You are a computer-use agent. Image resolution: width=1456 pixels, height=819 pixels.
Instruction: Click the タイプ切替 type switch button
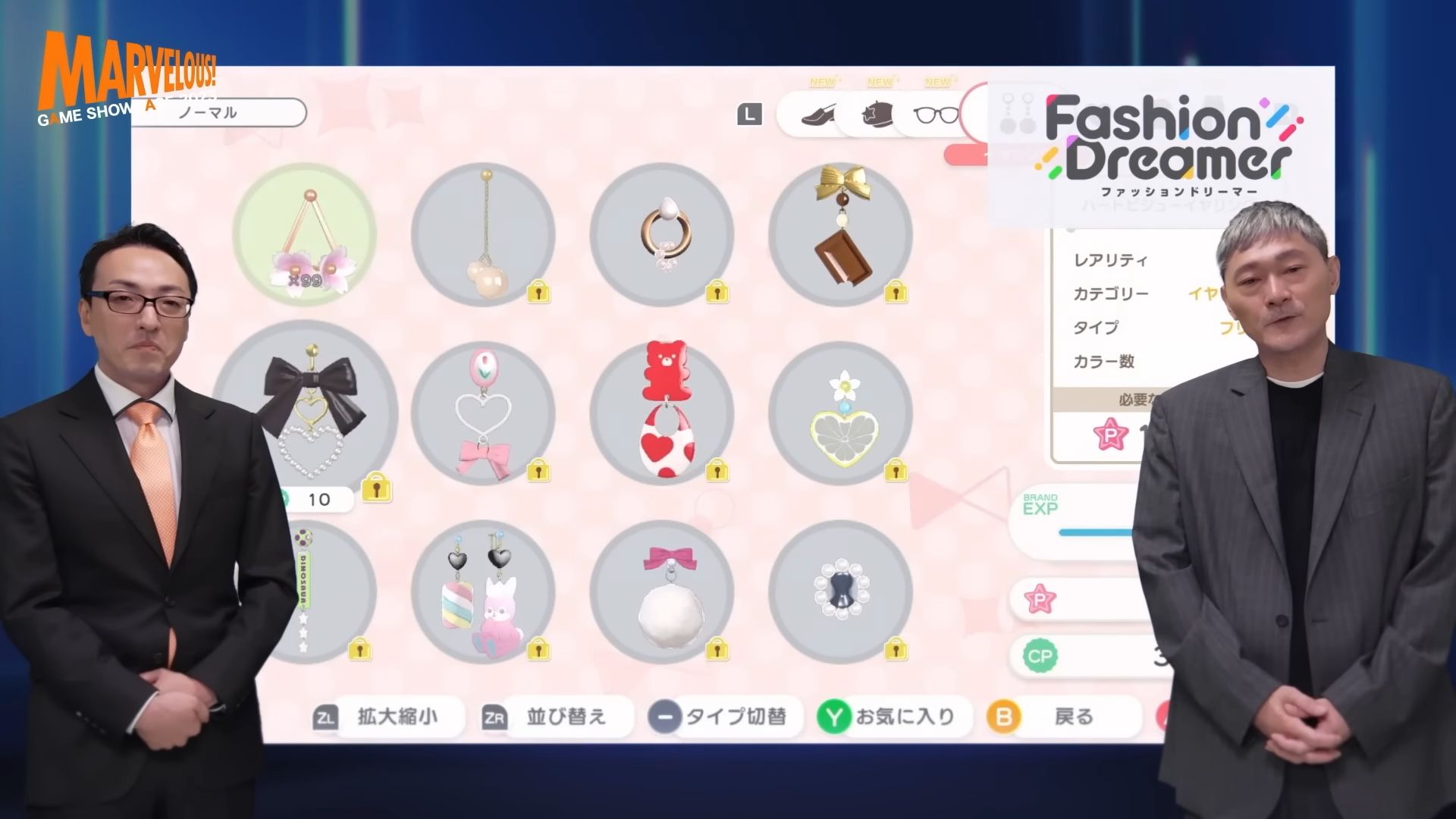pos(724,717)
